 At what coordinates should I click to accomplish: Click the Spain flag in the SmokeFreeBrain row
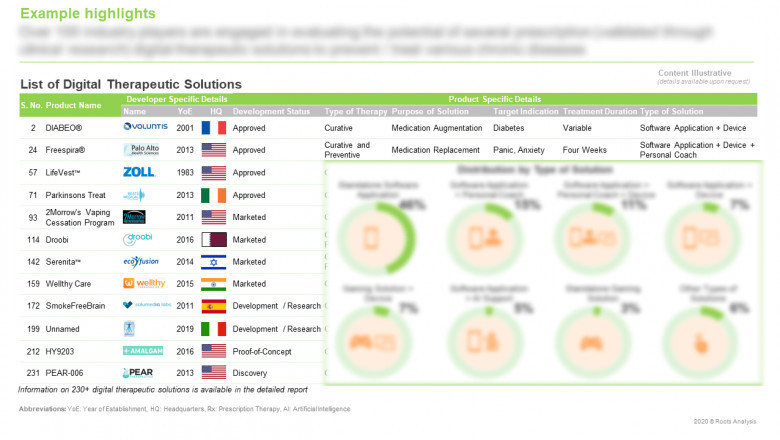(214, 306)
